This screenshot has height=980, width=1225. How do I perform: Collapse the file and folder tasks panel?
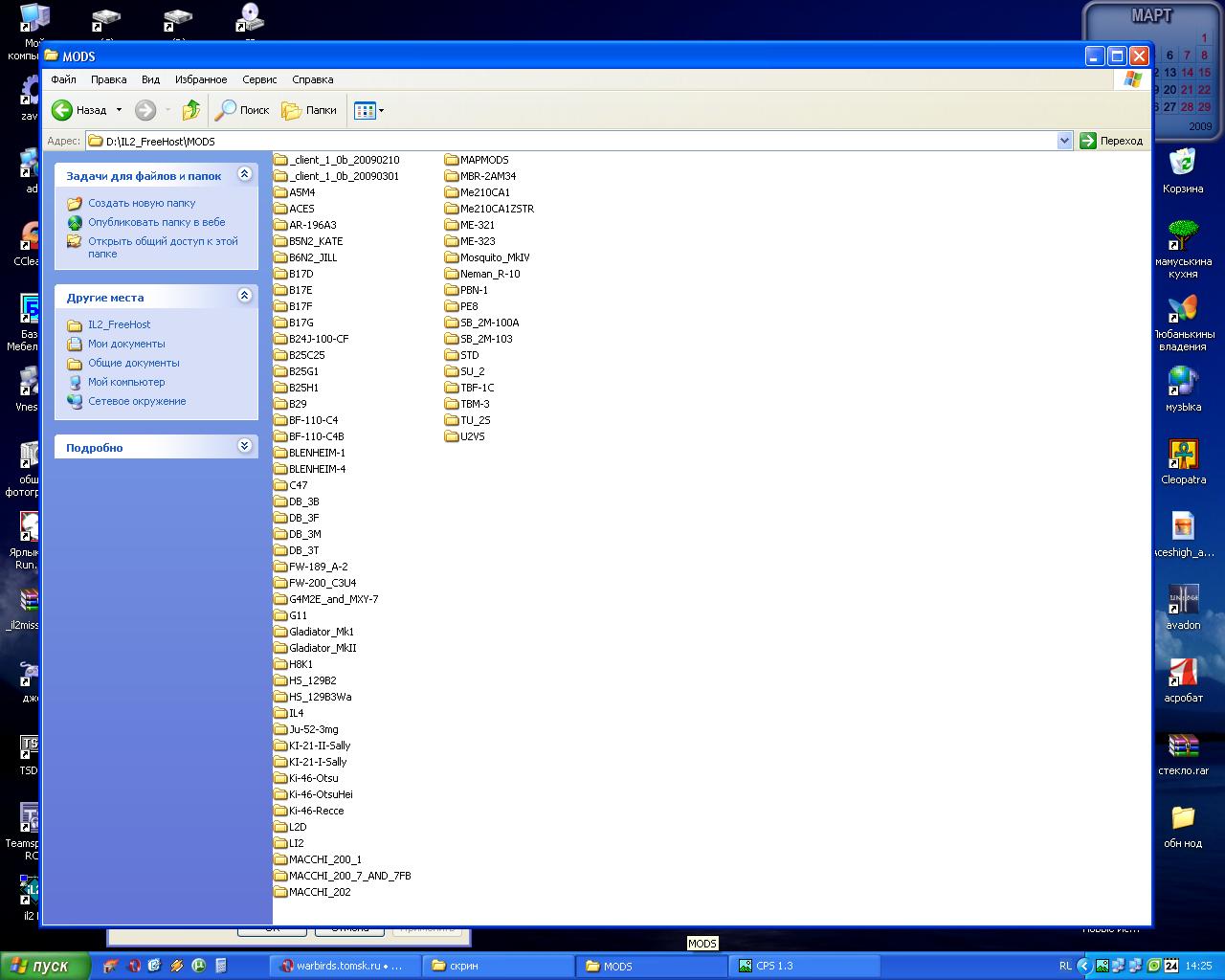pos(244,174)
